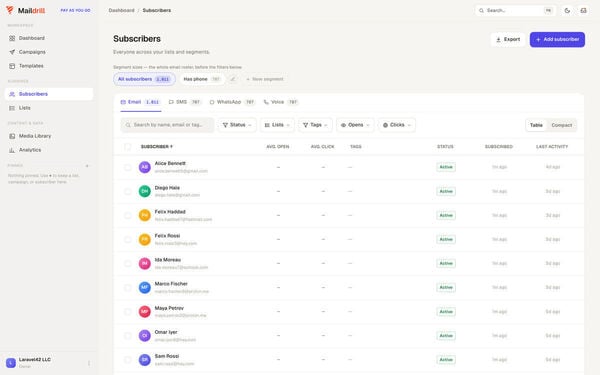
Task: Click the Subscribers people icon in sidebar
Action: pyautogui.click(x=12, y=94)
